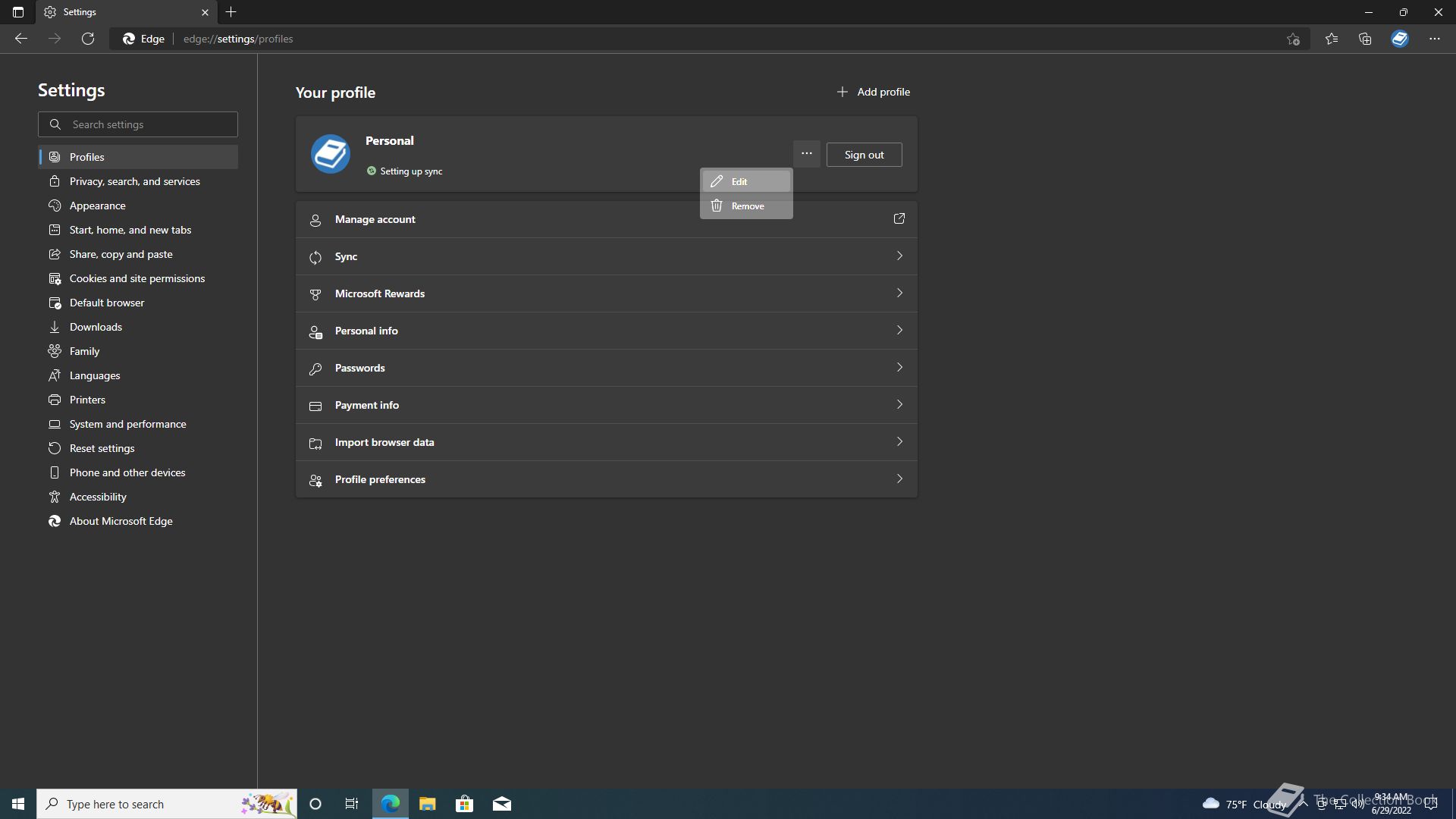Click the Passwords key icon
This screenshot has height=819, width=1456.
pyautogui.click(x=315, y=369)
